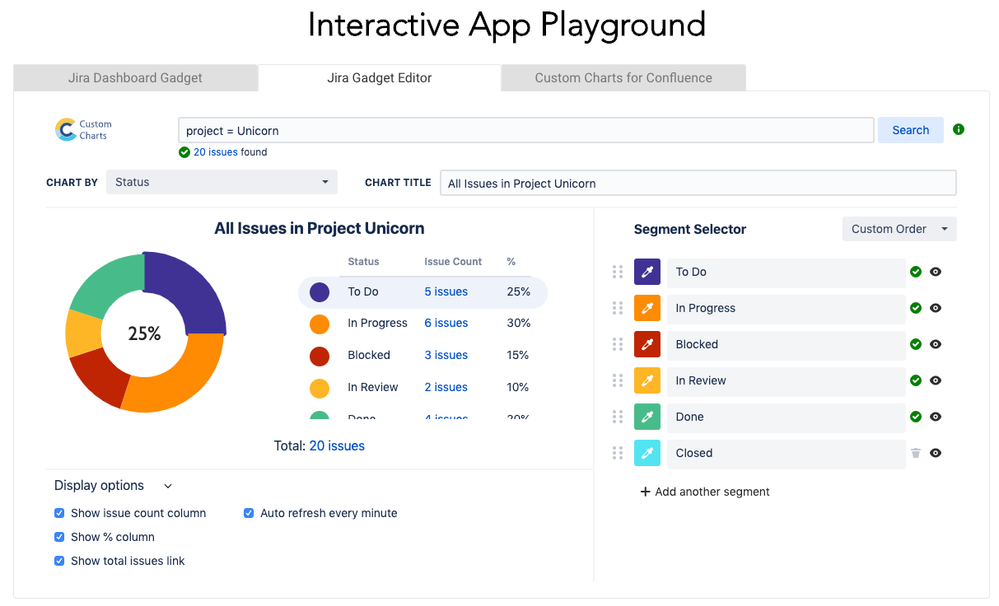This screenshot has height=606, width=999.
Task: Click the green info icon beside Search
Action: click(959, 130)
